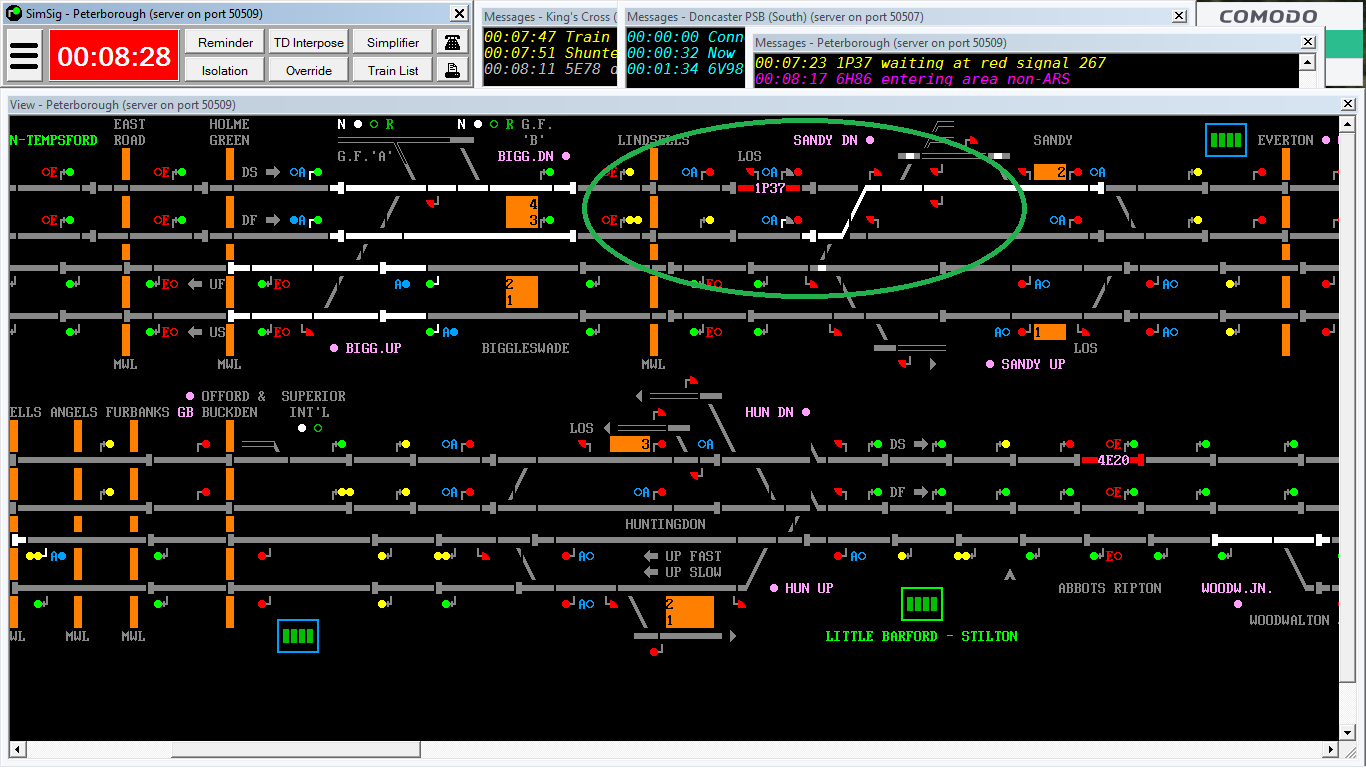
Task: Click the green LITTLE BARFORD - STILTON label
Action: click(921, 636)
